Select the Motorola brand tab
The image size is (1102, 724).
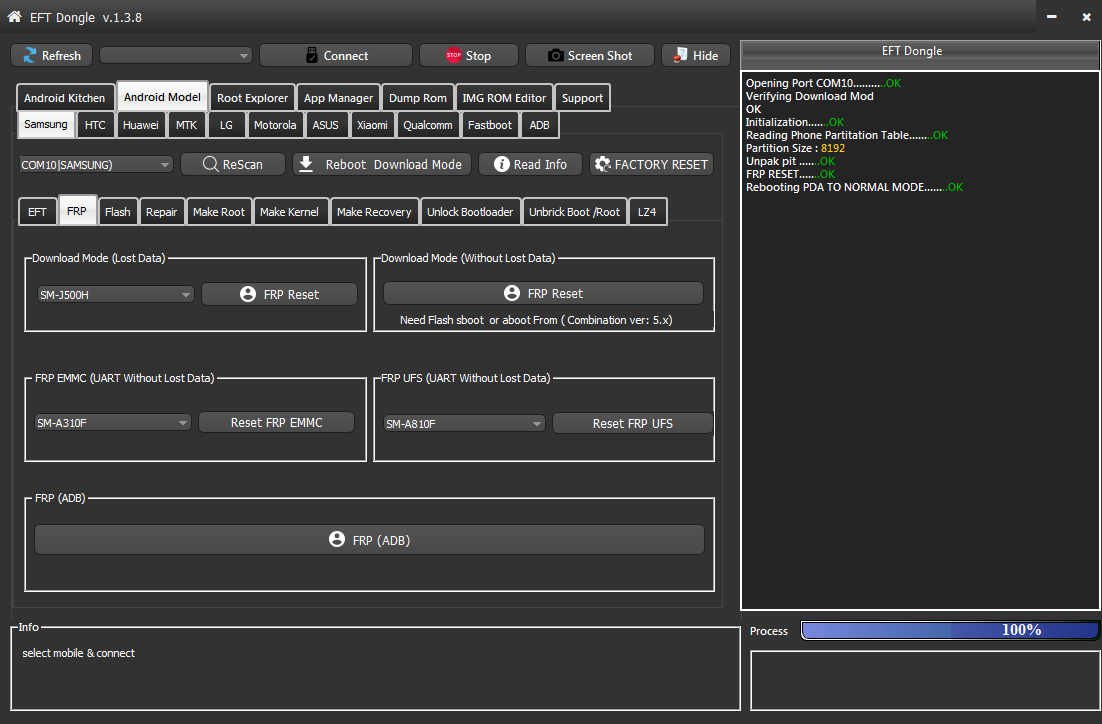[275, 124]
